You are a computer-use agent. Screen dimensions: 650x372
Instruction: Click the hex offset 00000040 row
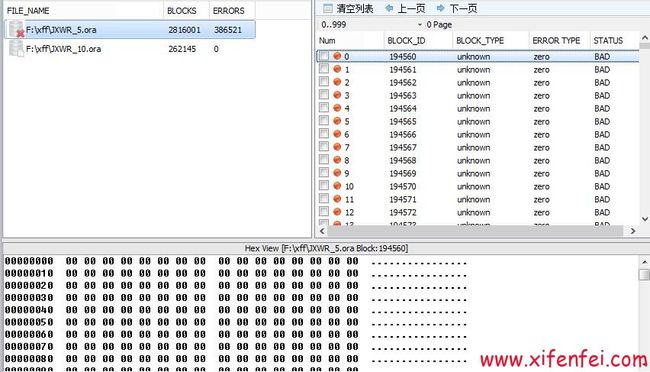click(x=236, y=309)
